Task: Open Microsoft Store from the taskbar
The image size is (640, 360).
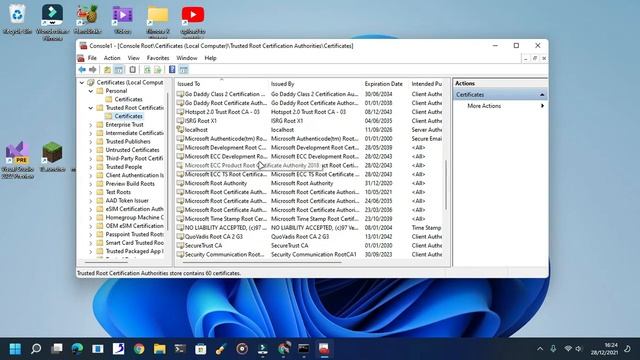Action: (200, 349)
